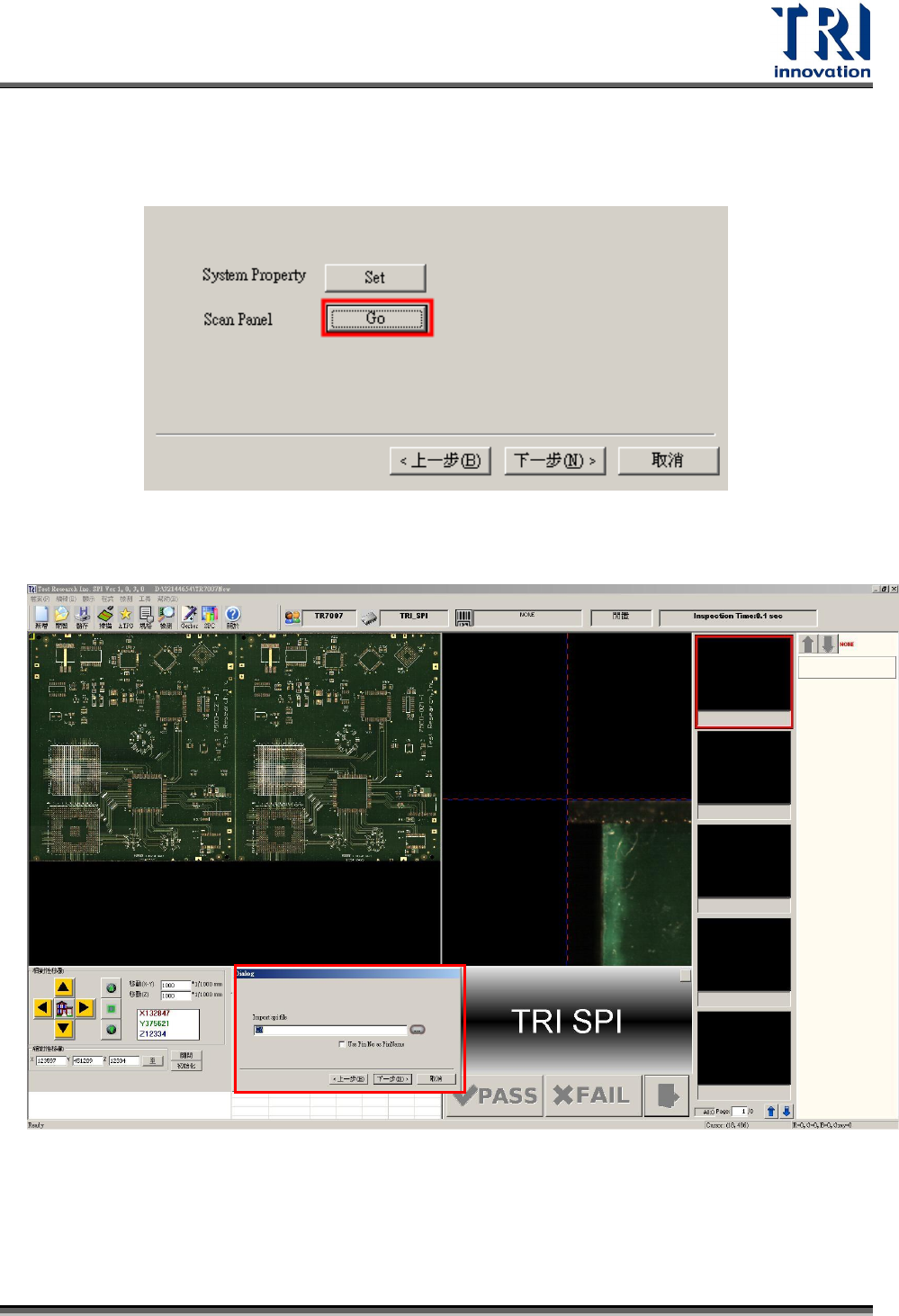Click the Go button for Scan Panel
The width and height of the screenshot is (899, 1316).
click(x=376, y=319)
